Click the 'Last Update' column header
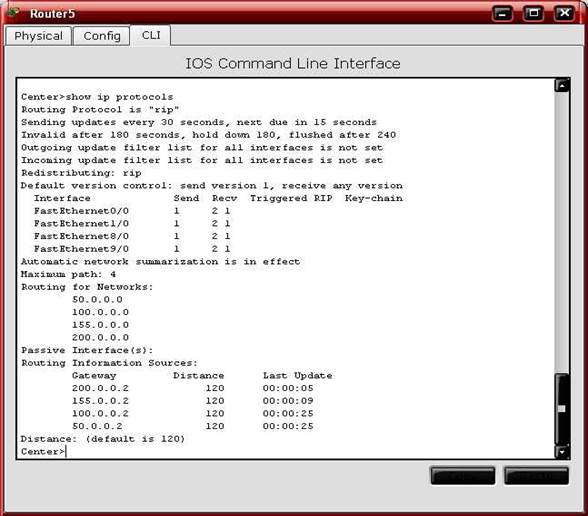 pyautogui.click(x=298, y=376)
